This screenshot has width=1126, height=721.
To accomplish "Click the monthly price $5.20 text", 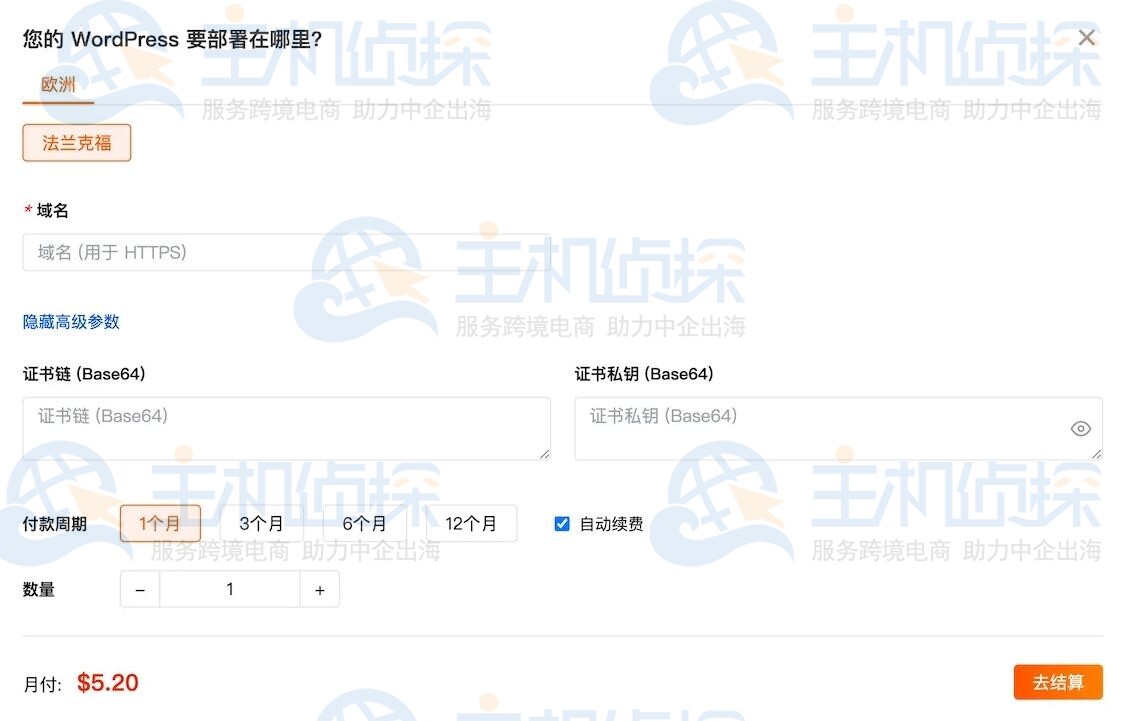I will tap(108, 682).
